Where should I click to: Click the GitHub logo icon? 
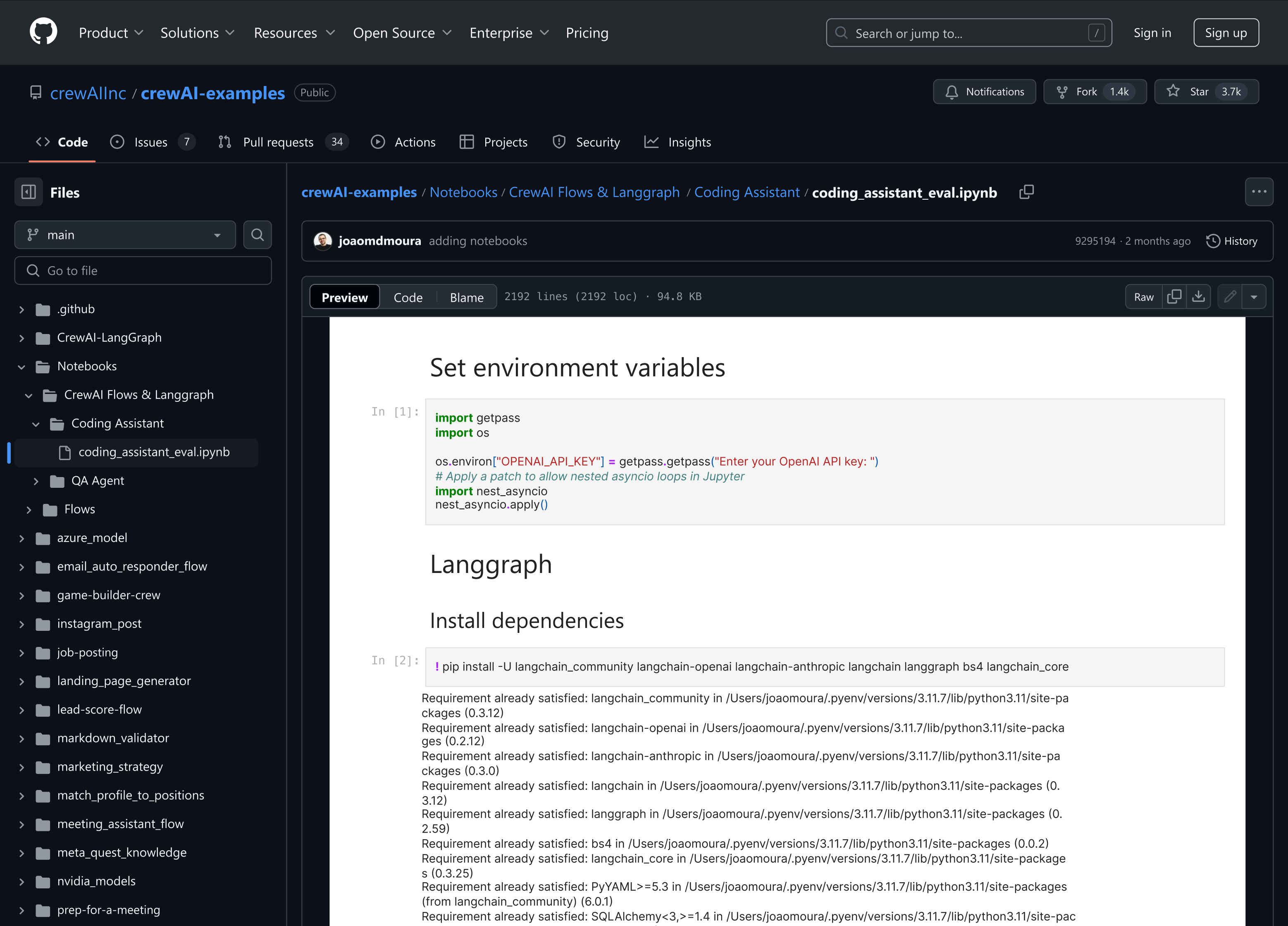click(x=43, y=32)
